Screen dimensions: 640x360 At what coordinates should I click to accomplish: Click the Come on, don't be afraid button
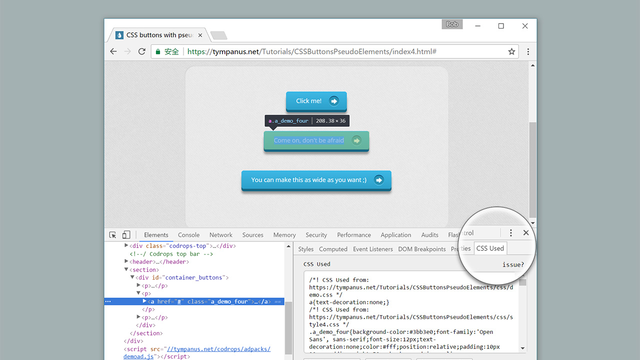pyautogui.click(x=316, y=141)
